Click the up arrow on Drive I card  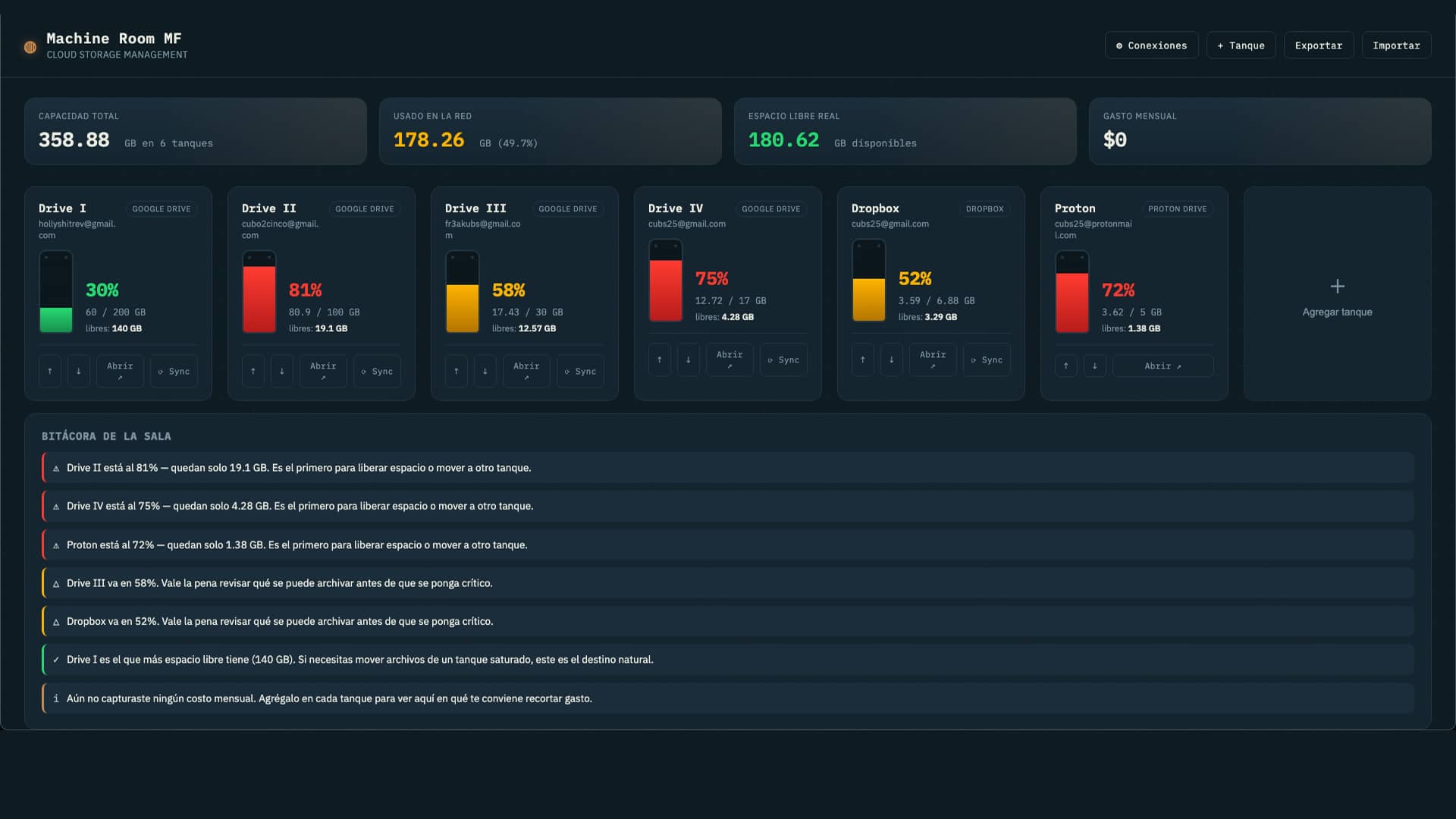pyautogui.click(x=50, y=372)
